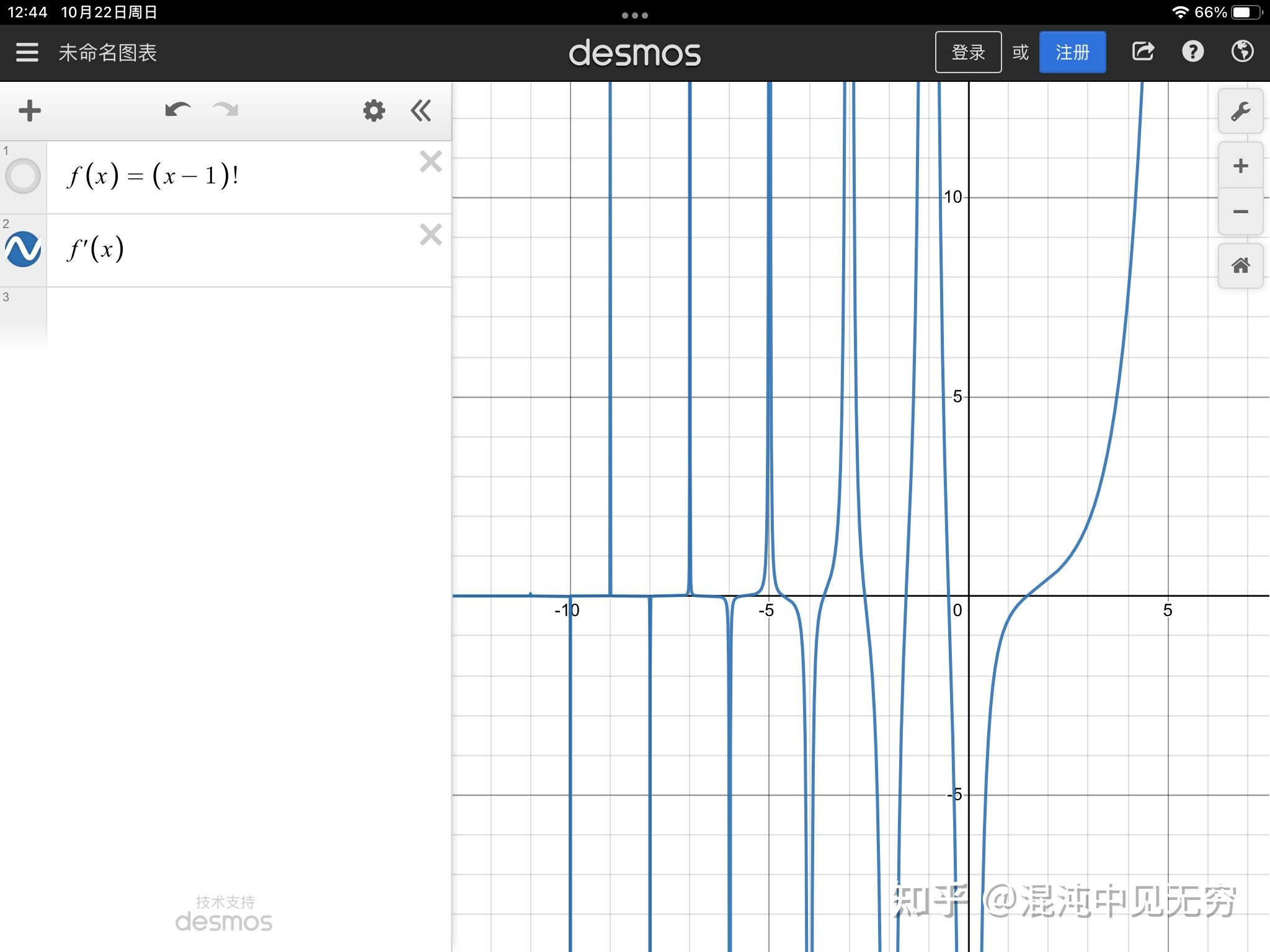Open the language globe menu
Viewport: 1270px width, 952px height.
(1242, 52)
